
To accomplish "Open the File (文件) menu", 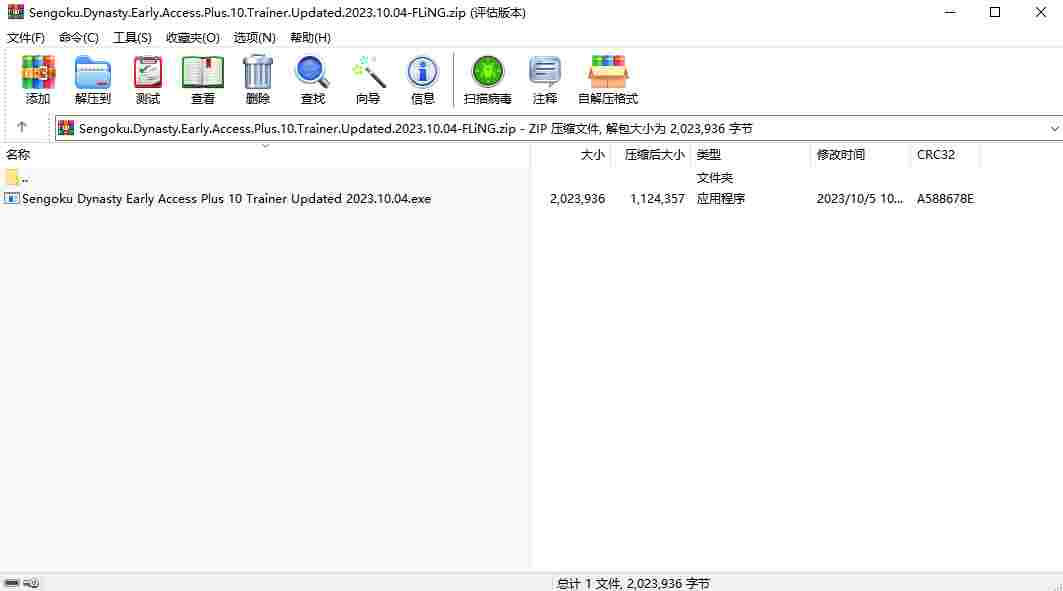I will 26,37.
